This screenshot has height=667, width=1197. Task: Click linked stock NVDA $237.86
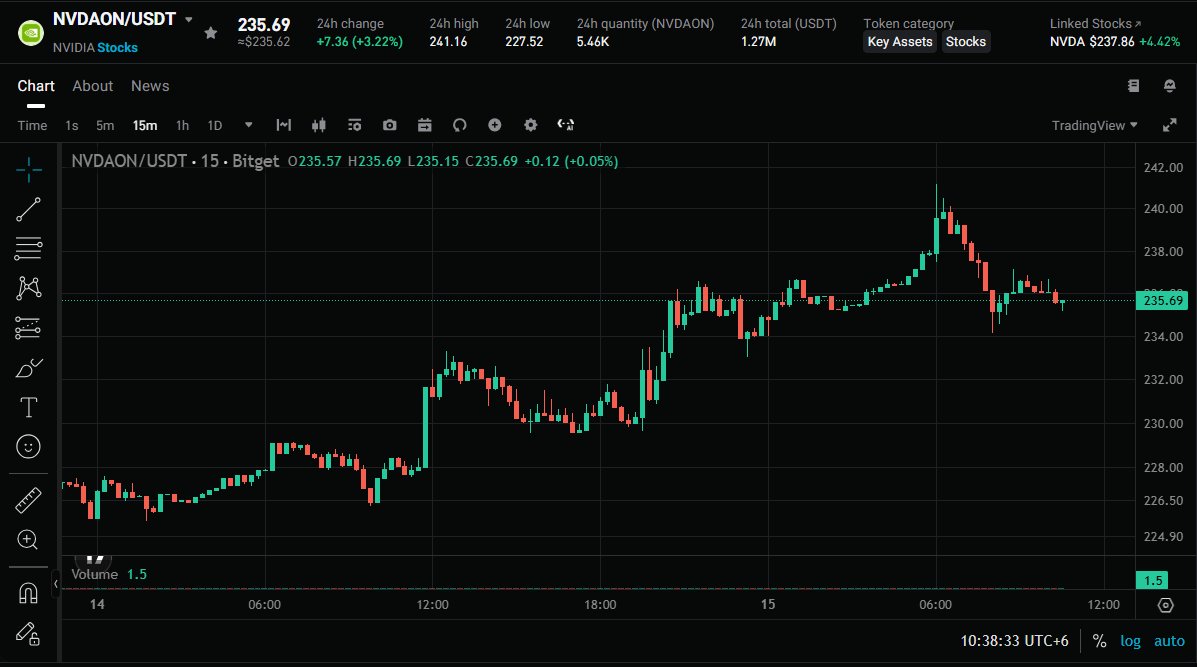pos(1092,42)
